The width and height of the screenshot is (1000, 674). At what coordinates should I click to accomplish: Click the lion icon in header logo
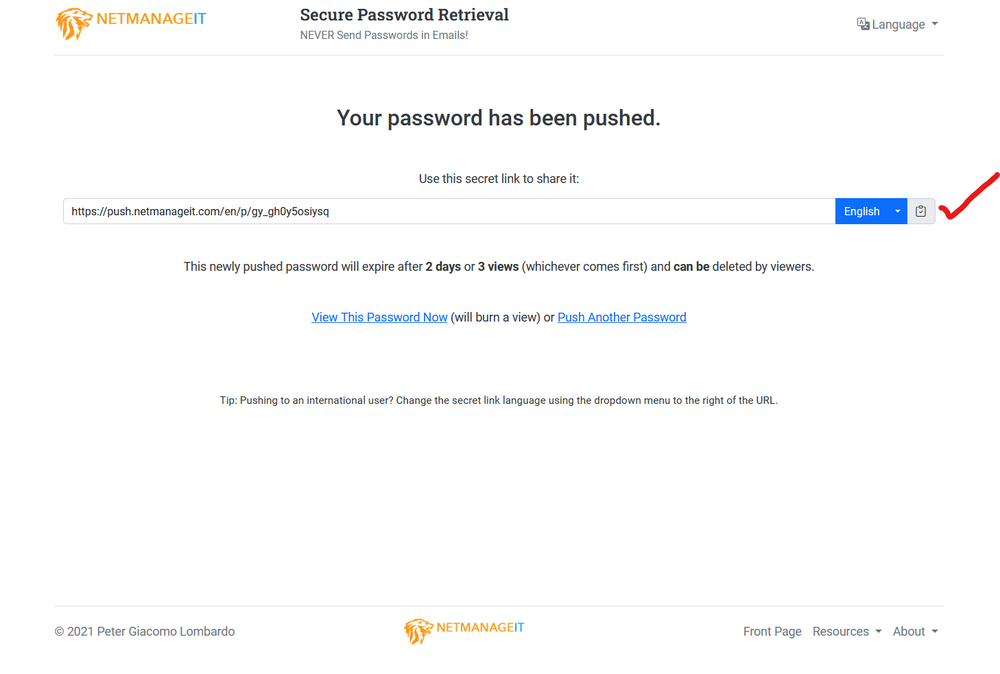(x=74, y=23)
